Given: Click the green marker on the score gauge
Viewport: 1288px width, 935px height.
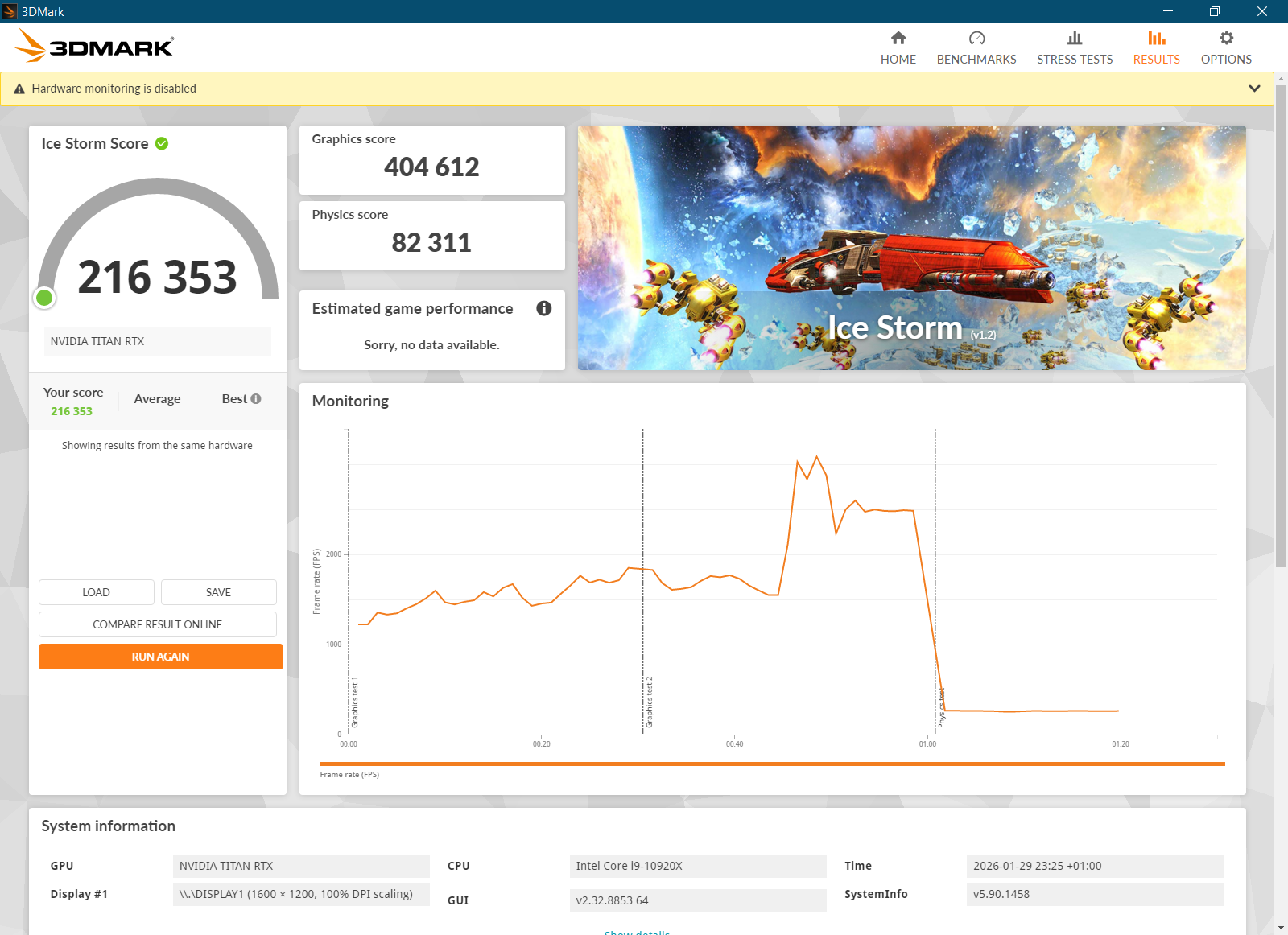Looking at the screenshot, I should [x=45, y=298].
